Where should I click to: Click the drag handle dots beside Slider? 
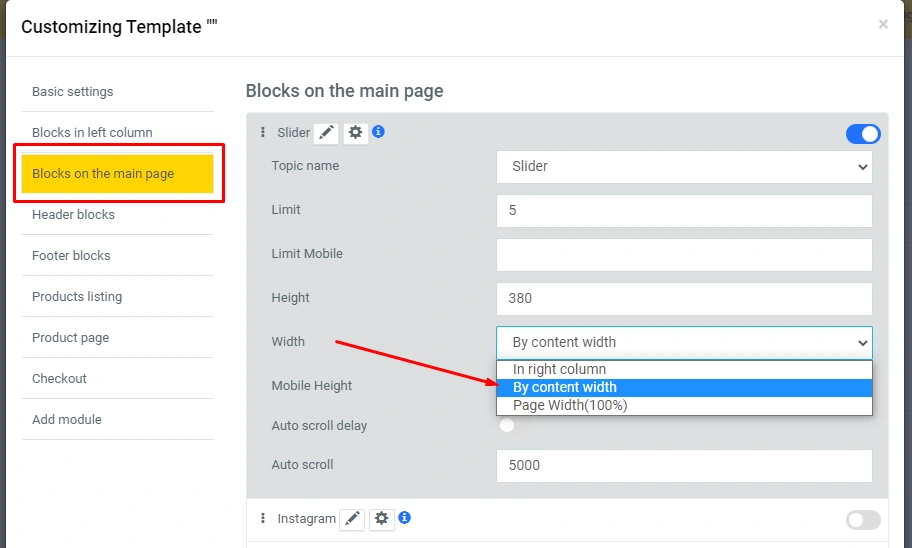263,133
